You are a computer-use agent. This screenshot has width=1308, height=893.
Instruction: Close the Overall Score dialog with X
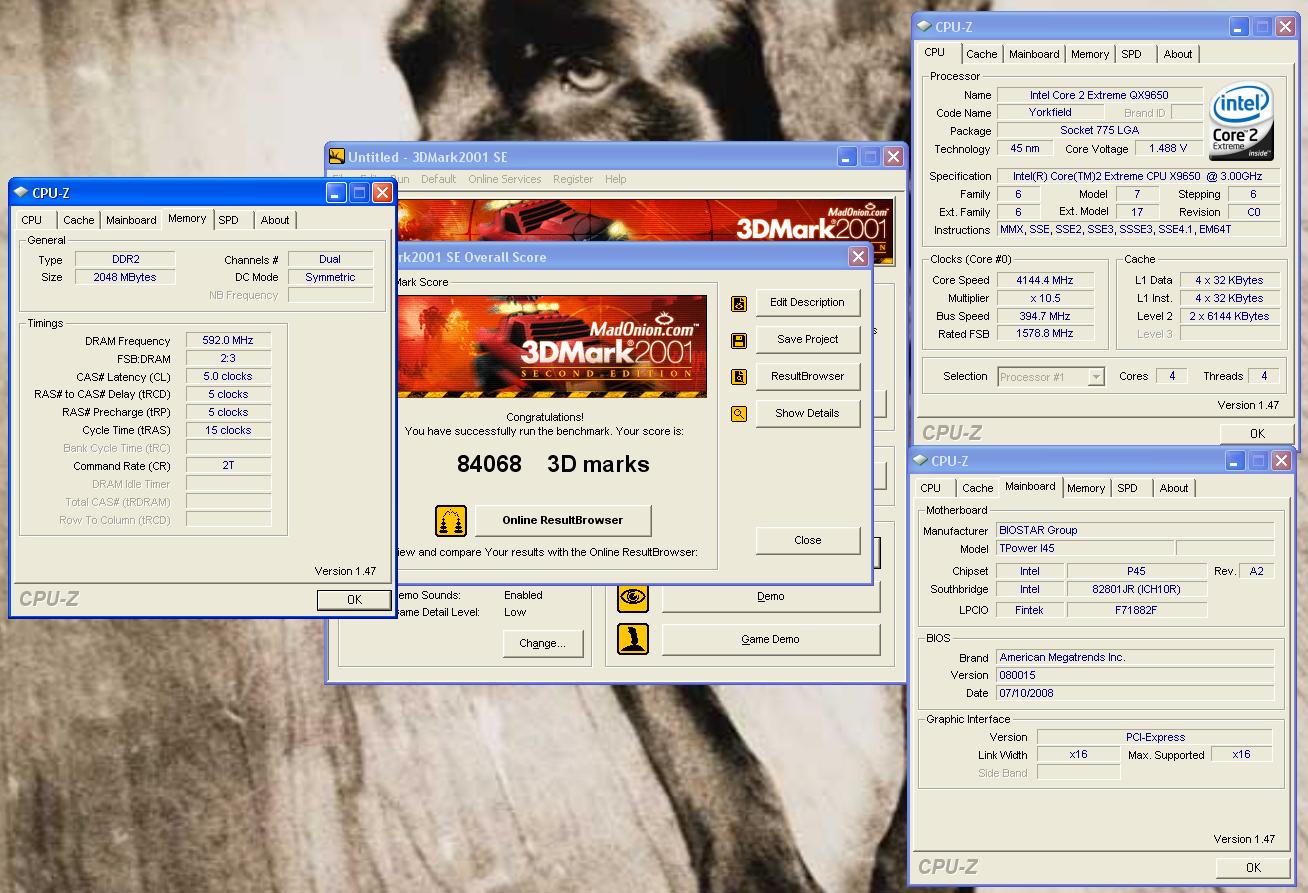858,257
